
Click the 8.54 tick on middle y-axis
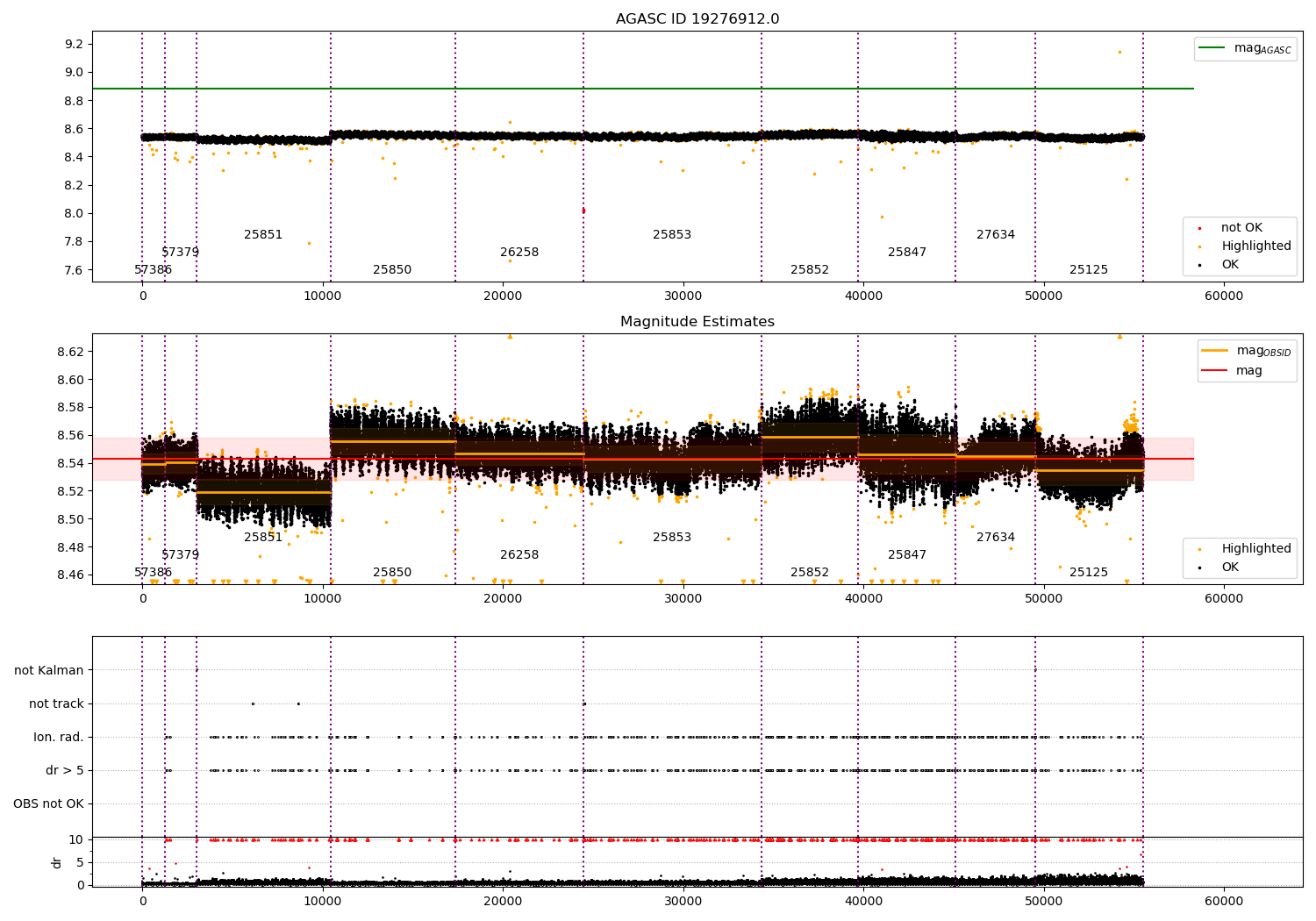pyautogui.click(x=70, y=463)
